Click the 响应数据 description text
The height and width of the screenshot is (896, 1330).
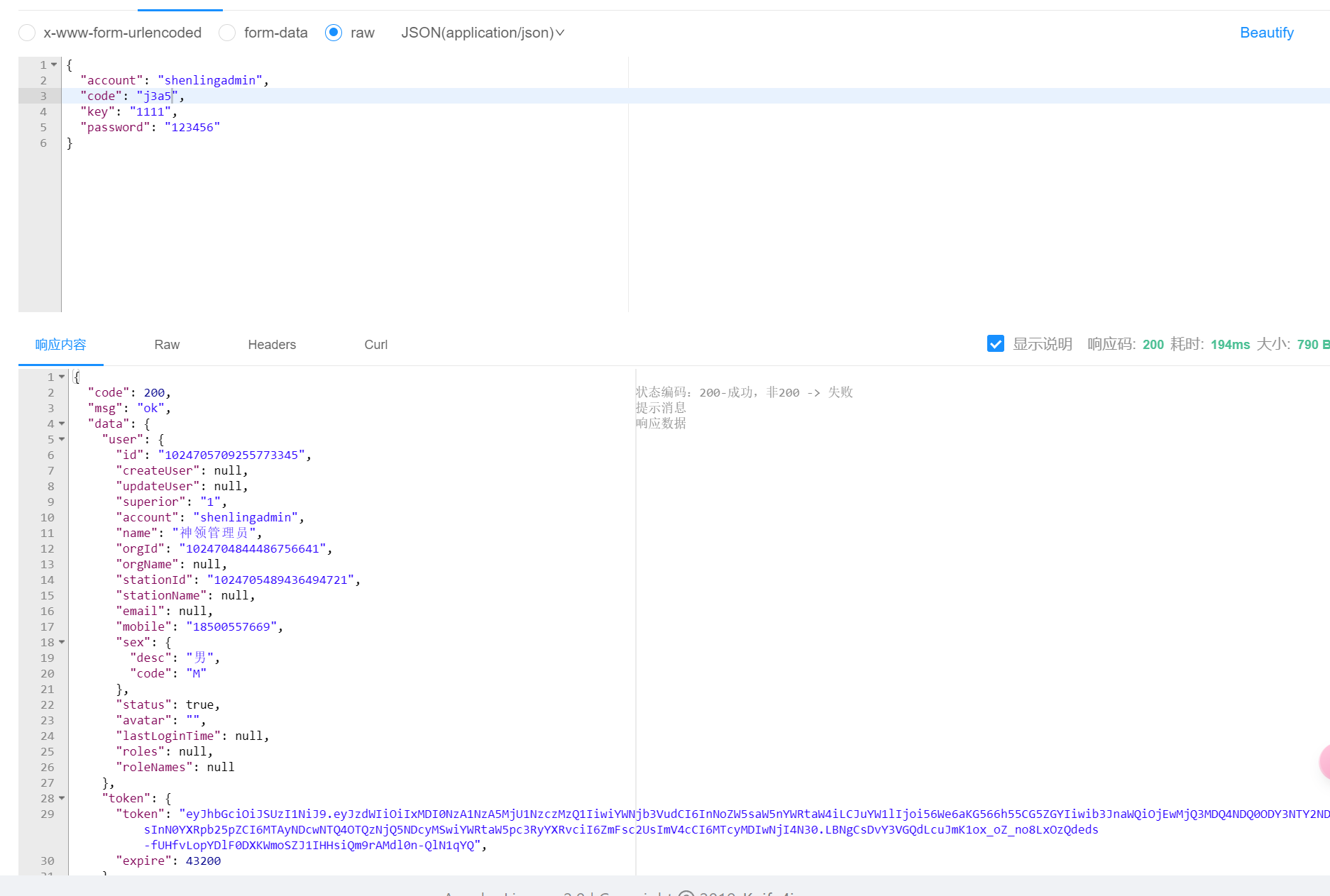click(x=660, y=424)
